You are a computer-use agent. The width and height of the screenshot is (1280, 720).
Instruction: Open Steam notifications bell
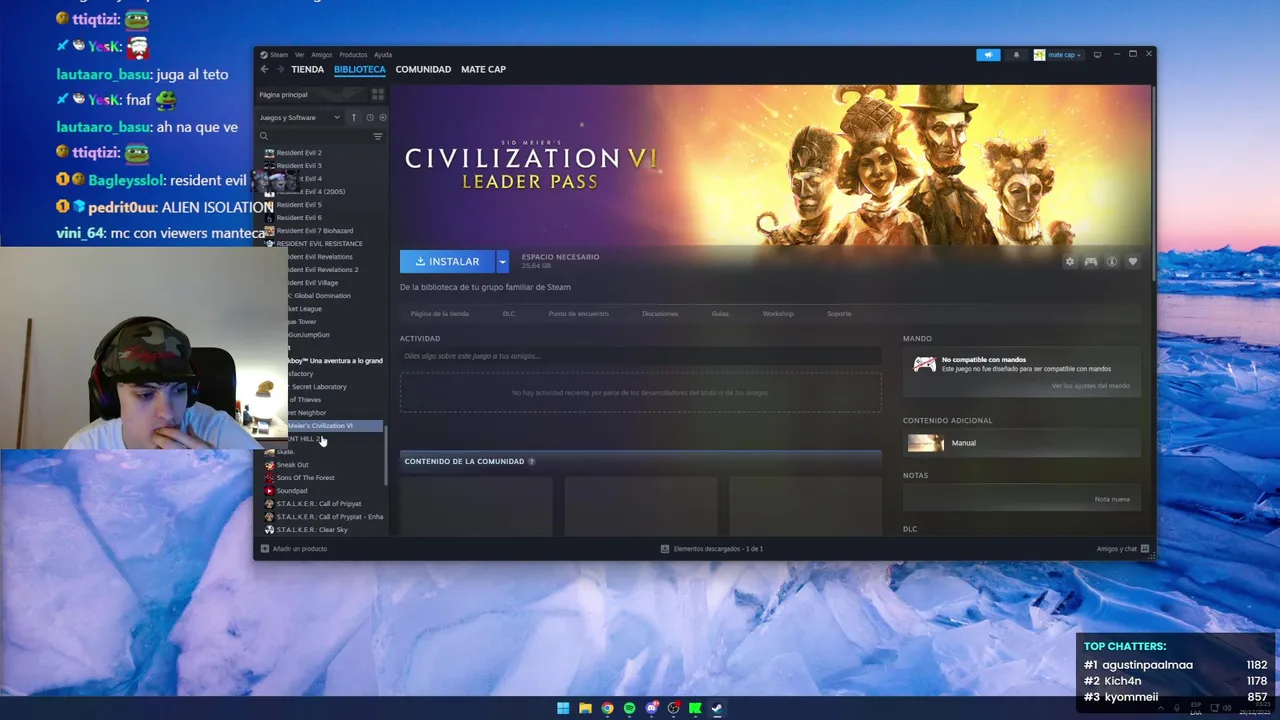click(1016, 55)
